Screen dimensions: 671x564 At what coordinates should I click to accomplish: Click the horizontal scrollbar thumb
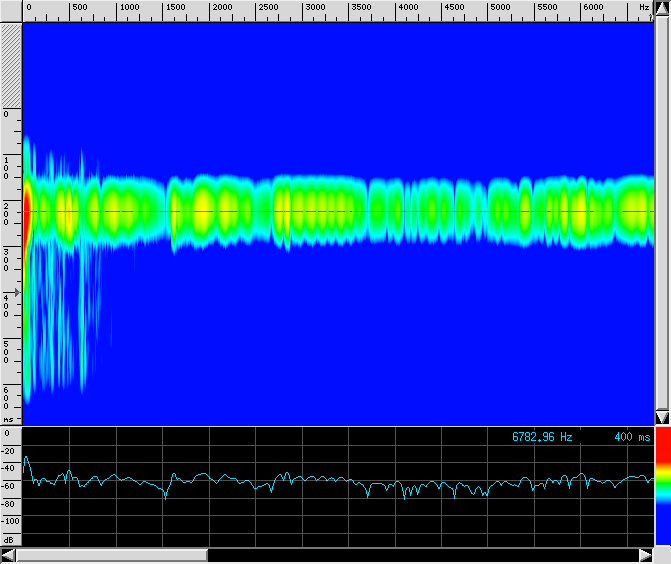[x=112, y=555]
